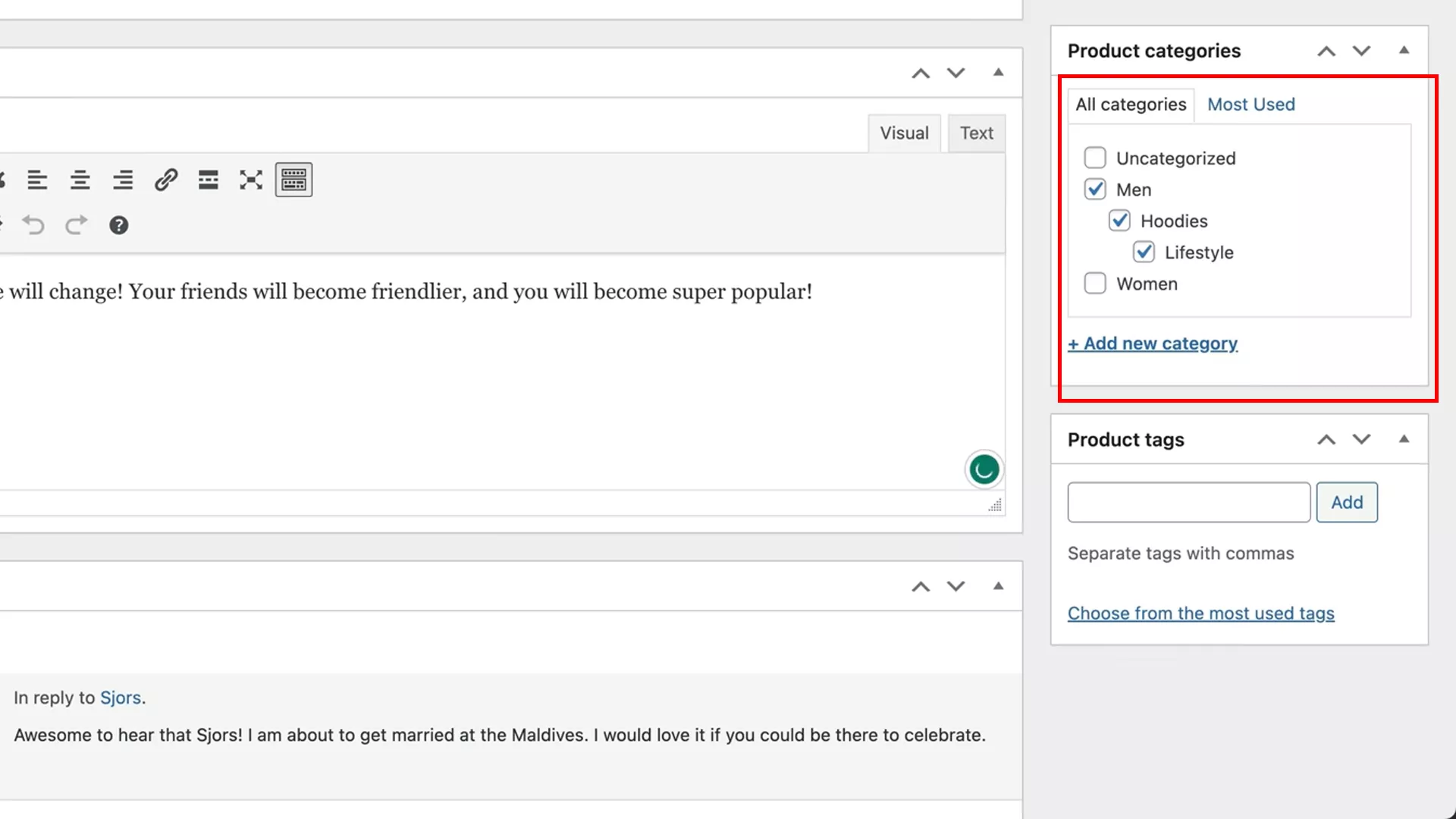Click the Add new category link
The image size is (1456, 819).
click(1153, 343)
